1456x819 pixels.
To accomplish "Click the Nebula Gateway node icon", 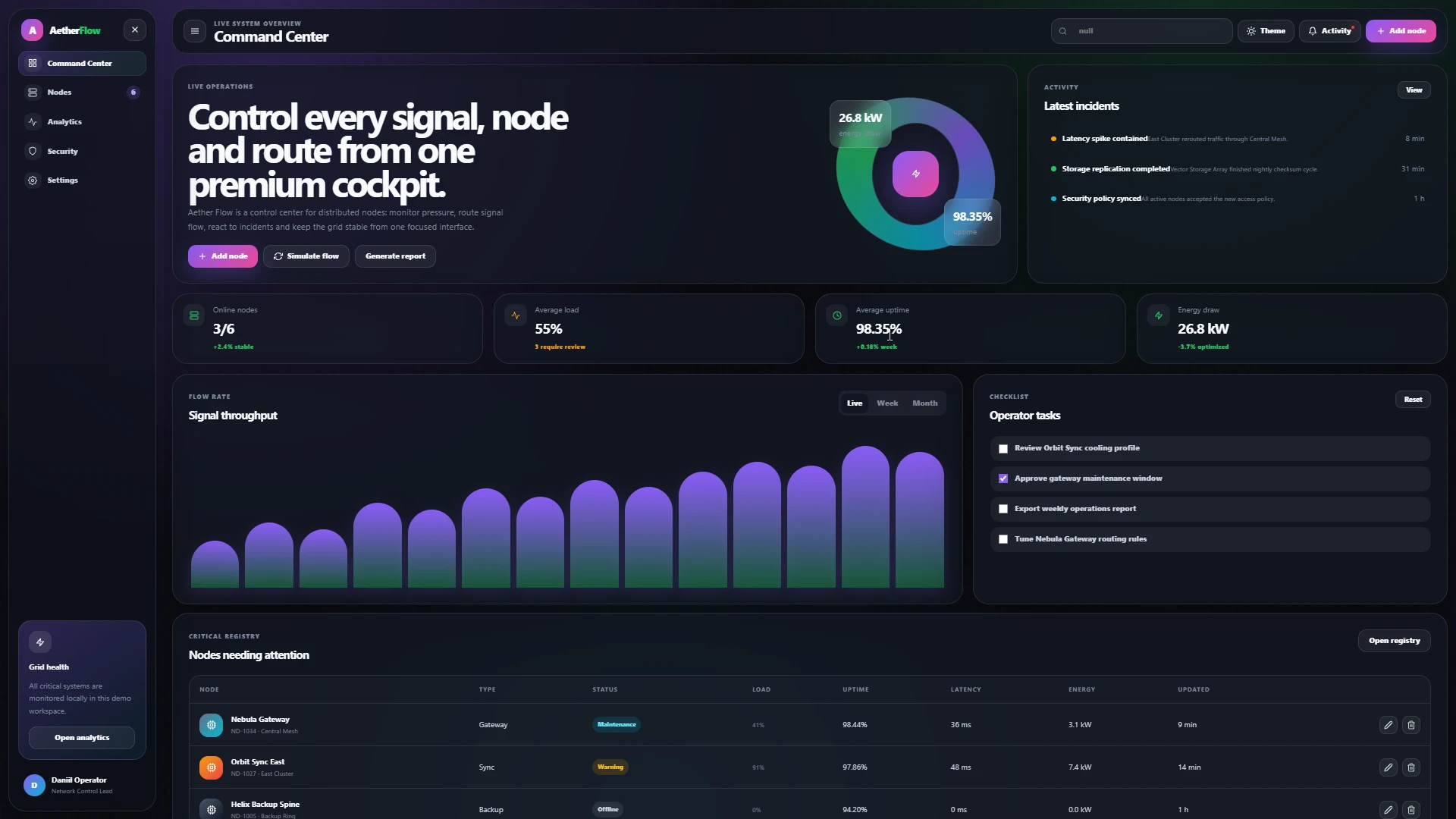I will pyautogui.click(x=212, y=725).
